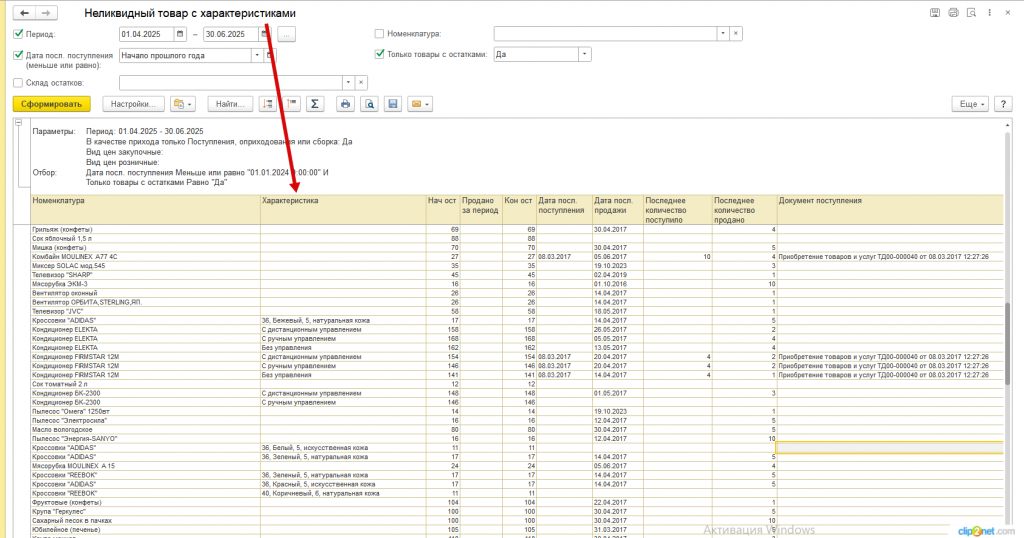Click the three-dot menu in title bar
1024x538 pixels.
989,12
